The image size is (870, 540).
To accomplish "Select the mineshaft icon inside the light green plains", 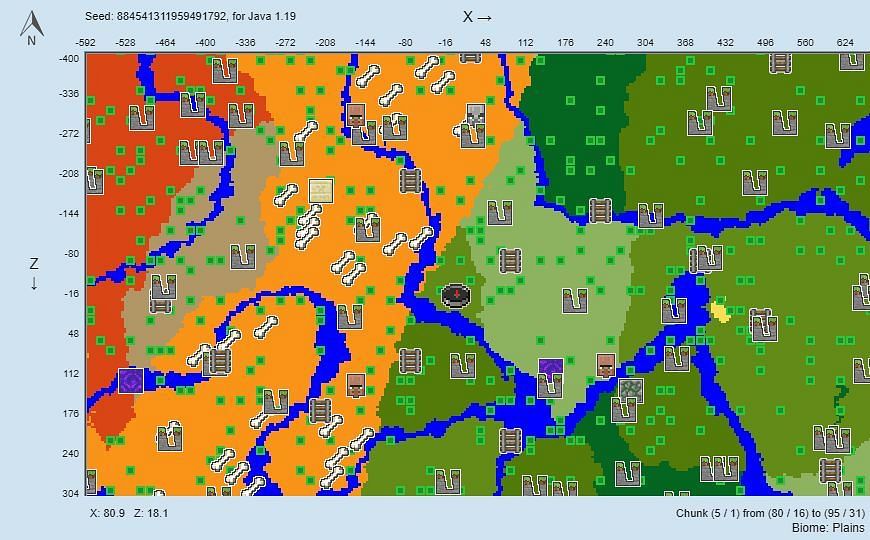I will (x=510, y=261).
